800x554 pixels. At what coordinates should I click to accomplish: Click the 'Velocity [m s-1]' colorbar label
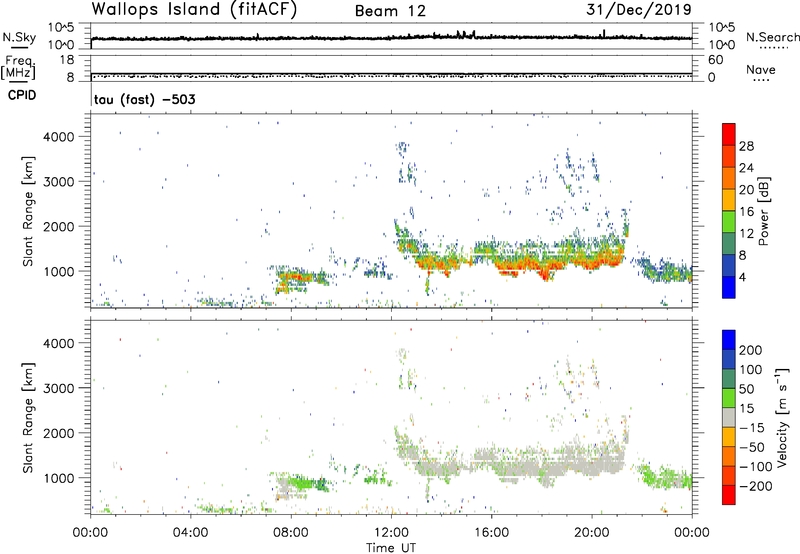pos(782,417)
